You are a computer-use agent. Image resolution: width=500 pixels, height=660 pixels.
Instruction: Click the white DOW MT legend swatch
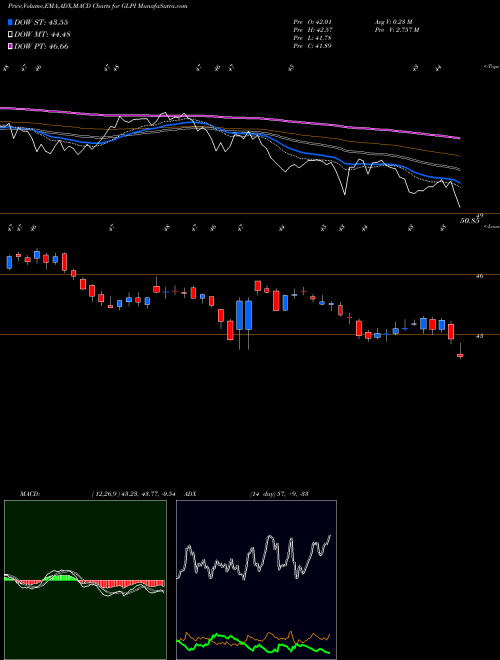pyautogui.click(x=10, y=35)
